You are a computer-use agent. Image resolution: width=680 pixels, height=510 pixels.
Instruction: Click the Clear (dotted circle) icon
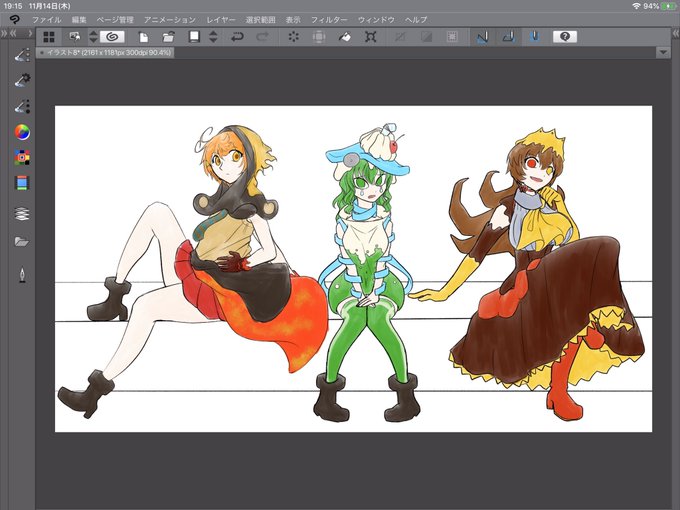[x=294, y=37]
